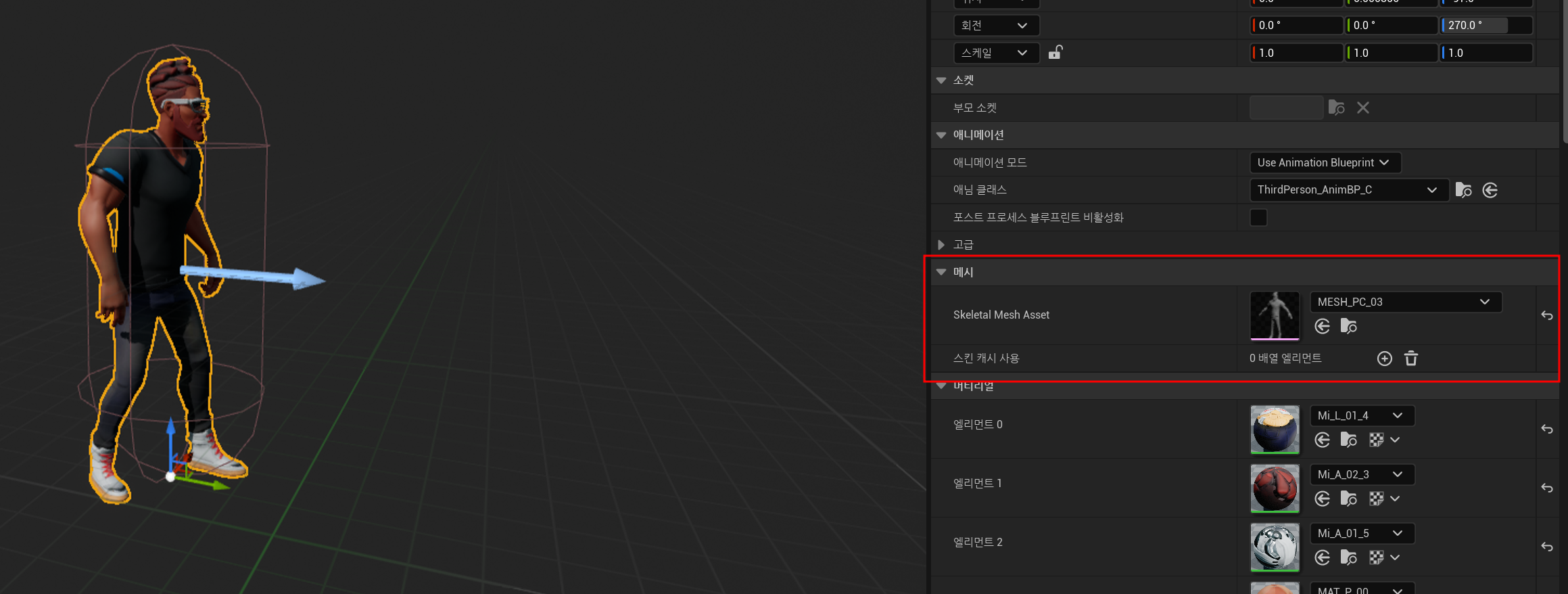The height and width of the screenshot is (594, 1568).
Task: Collapse the 소켓 section
Action: pos(941,81)
